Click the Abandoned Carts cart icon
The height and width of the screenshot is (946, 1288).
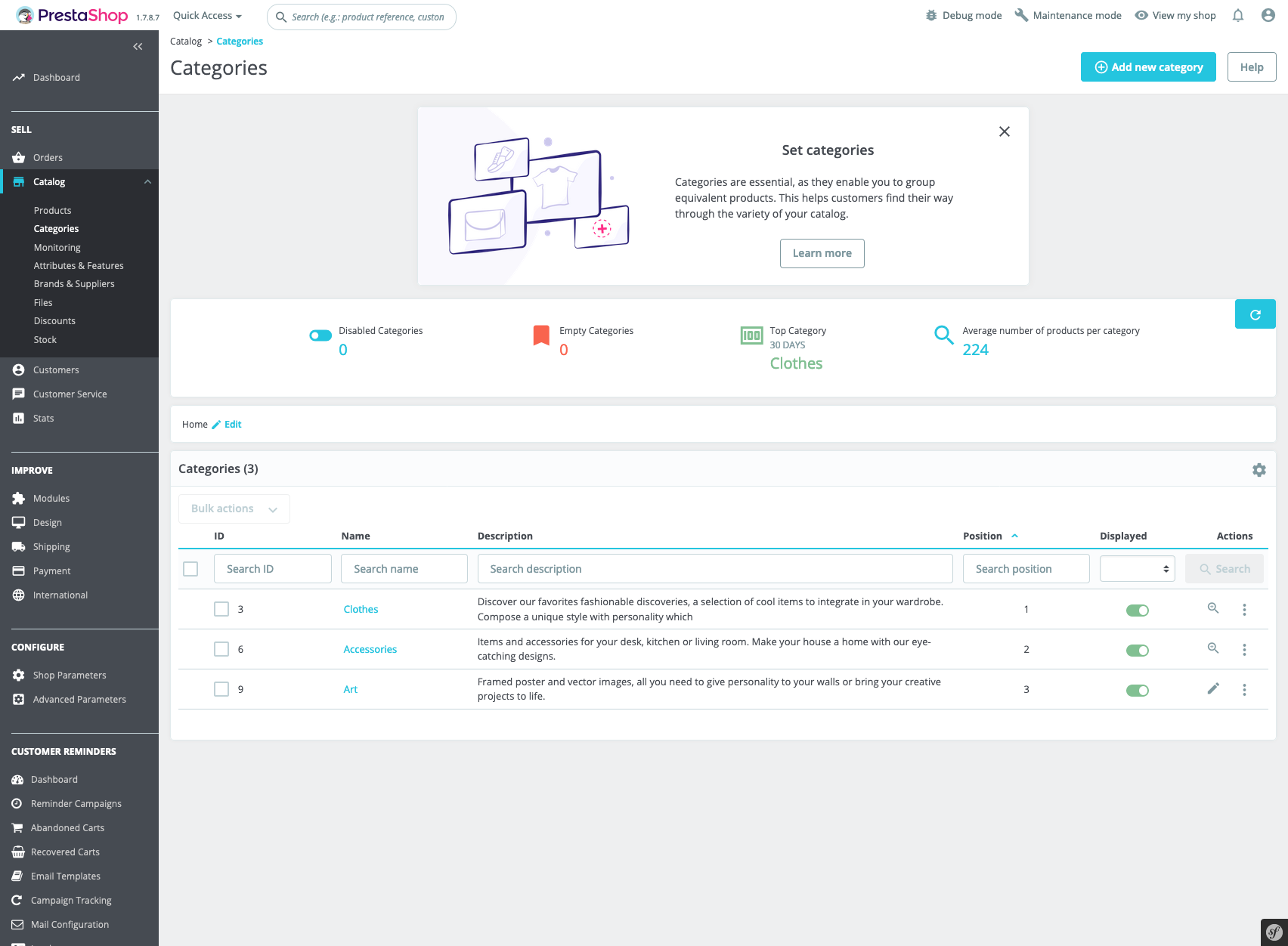(17, 827)
